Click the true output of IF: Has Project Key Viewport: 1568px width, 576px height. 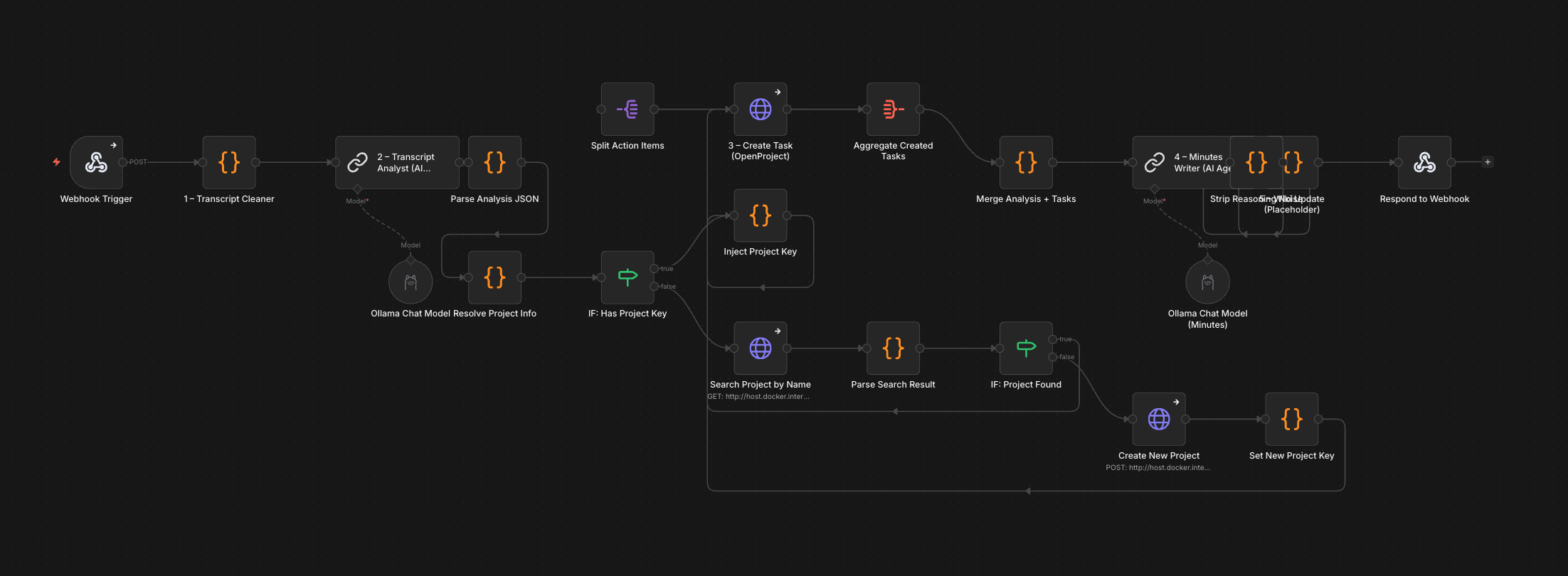tap(654, 269)
